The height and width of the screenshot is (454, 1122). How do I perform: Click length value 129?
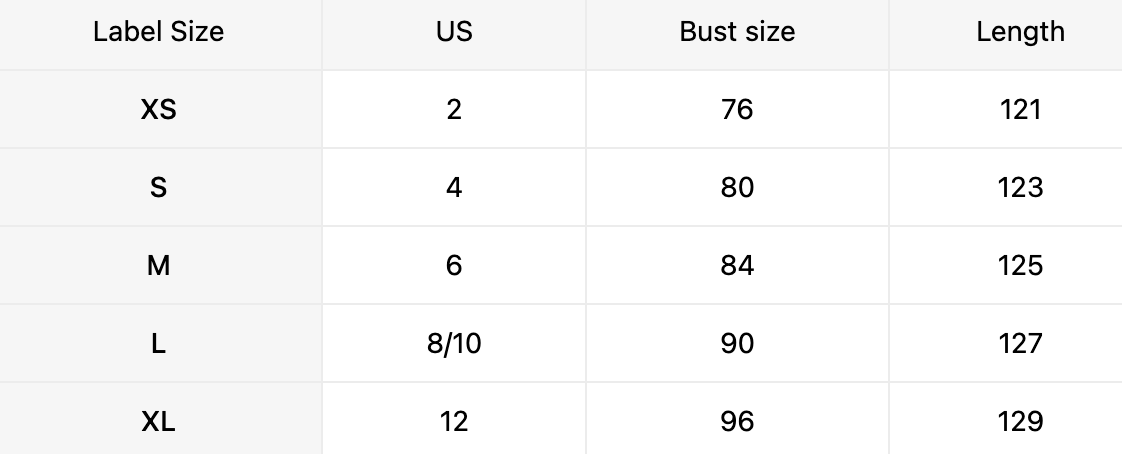coord(1020,421)
